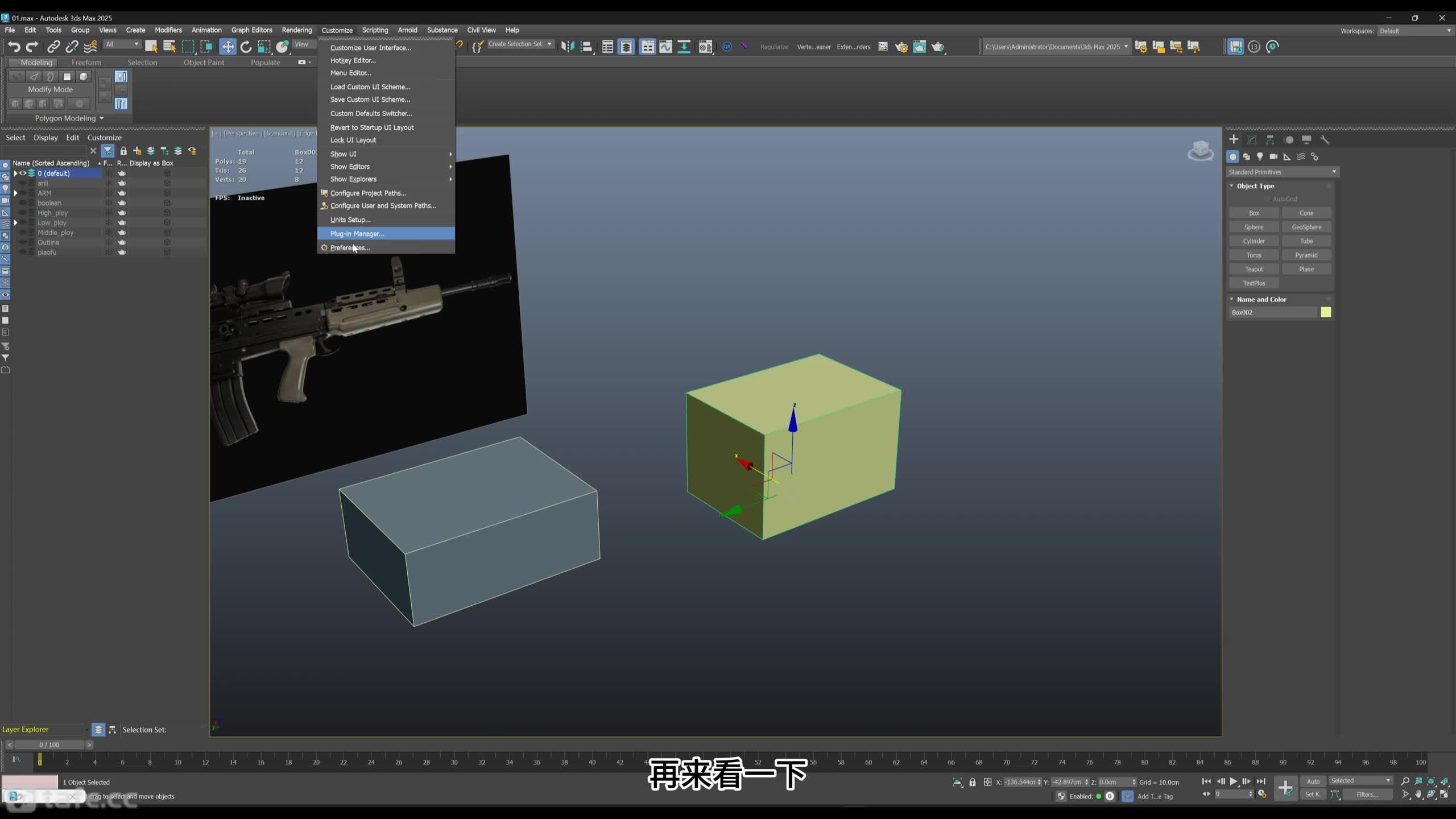Activate the Select and Move tool
Viewport: 1456px width, 819px height.
227,47
